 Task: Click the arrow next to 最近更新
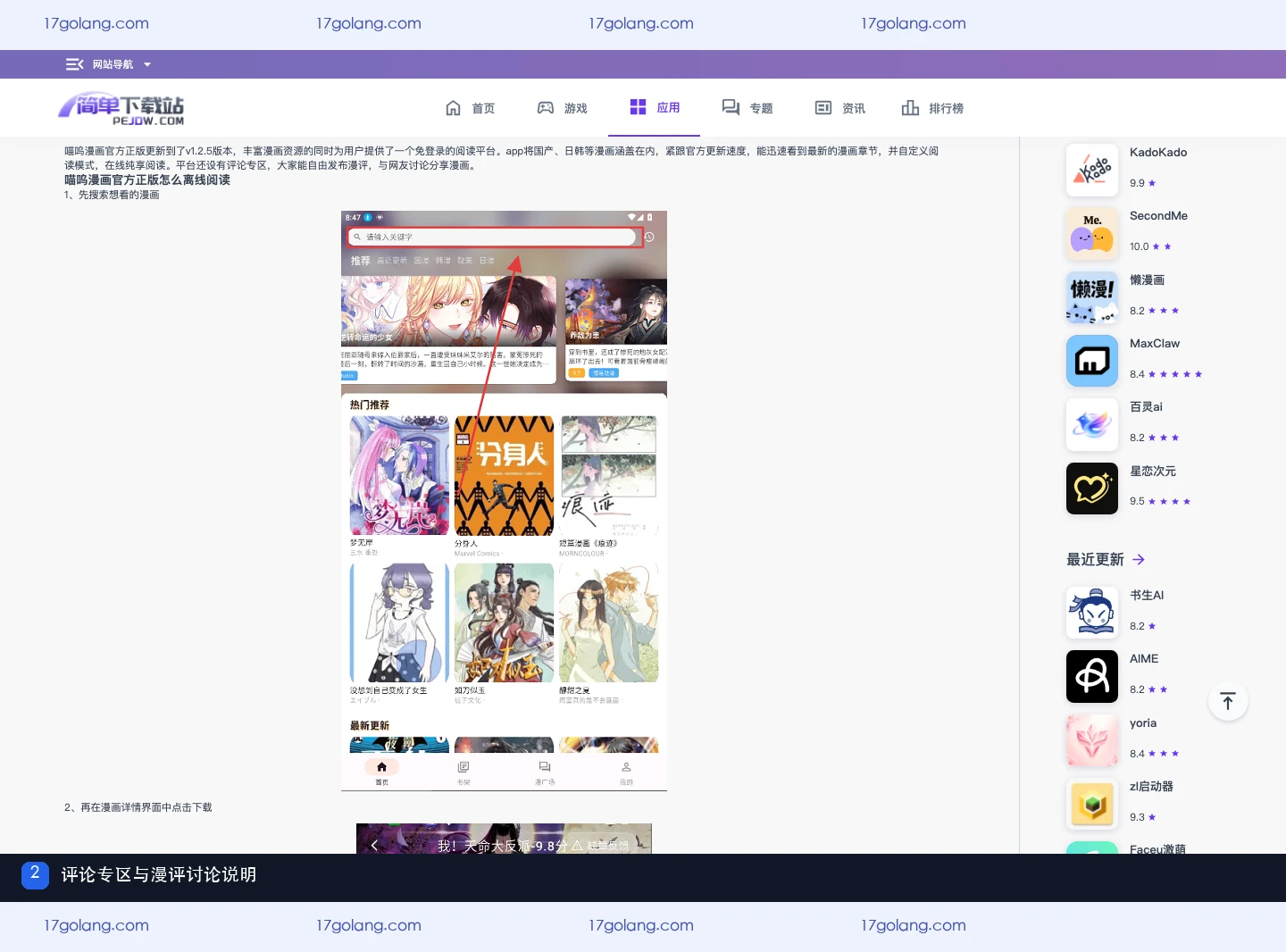point(1139,559)
